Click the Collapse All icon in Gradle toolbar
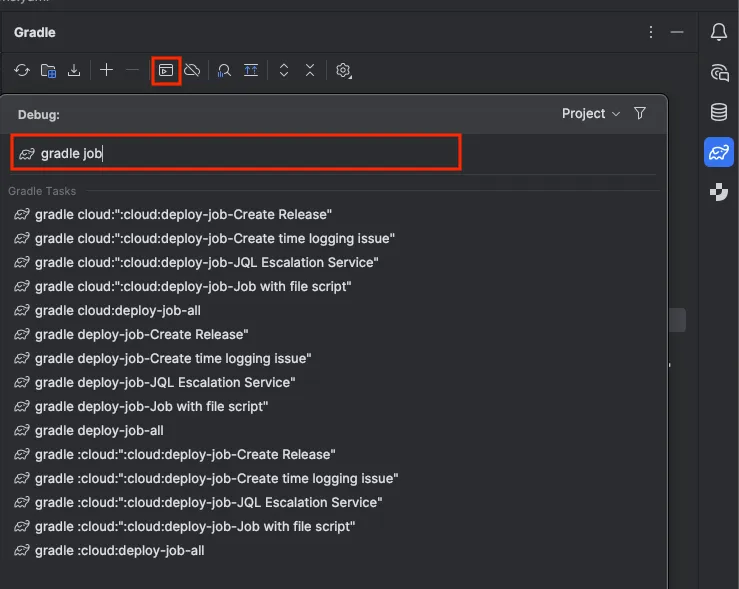 tap(310, 71)
